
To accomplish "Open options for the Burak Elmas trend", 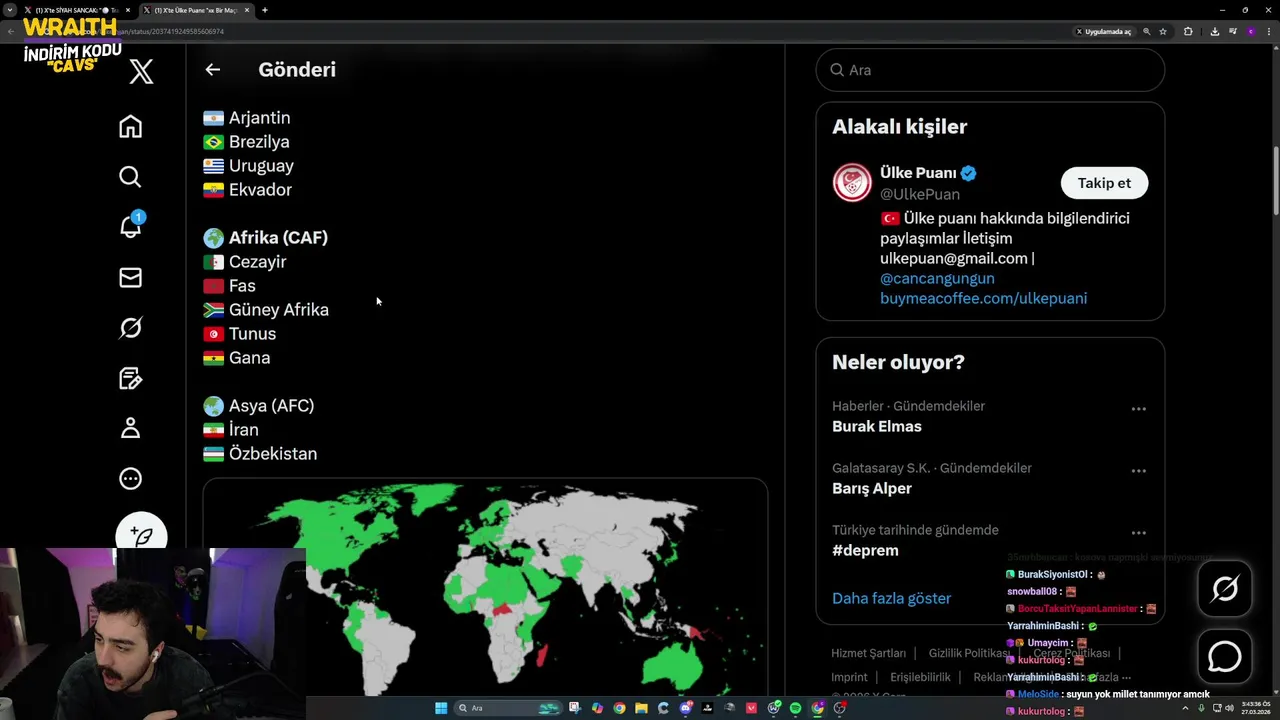I will [1138, 409].
